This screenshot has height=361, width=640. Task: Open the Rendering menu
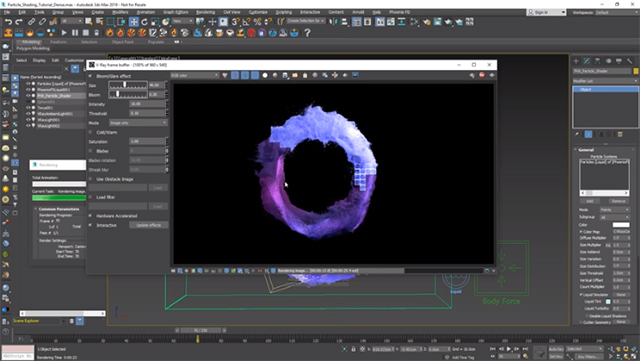pyautogui.click(x=205, y=12)
